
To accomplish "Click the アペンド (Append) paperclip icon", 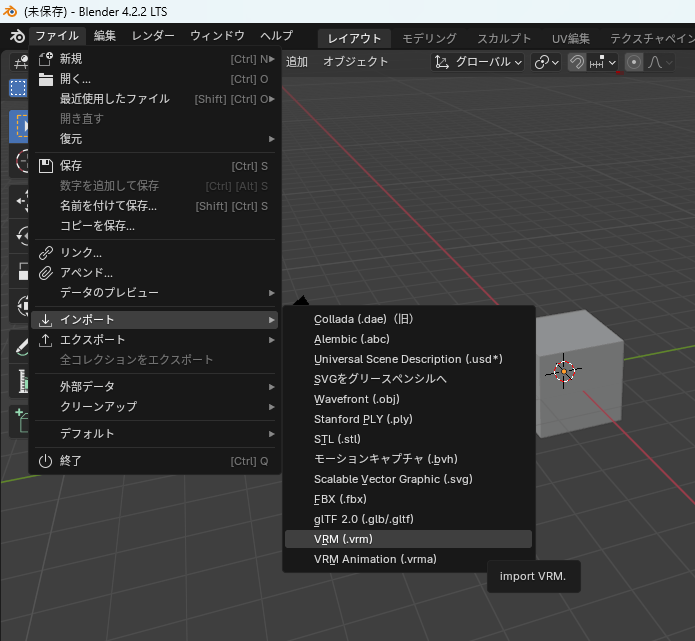I will pyautogui.click(x=45, y=273).
